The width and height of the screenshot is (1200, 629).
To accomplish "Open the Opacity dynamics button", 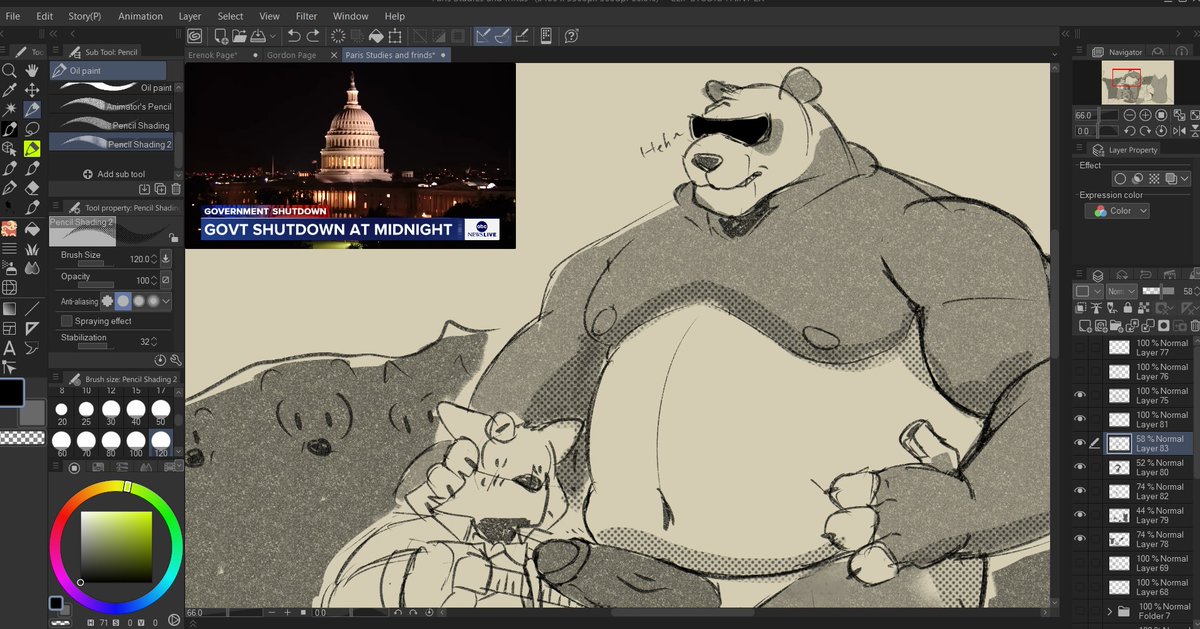I will click(166, 280).
